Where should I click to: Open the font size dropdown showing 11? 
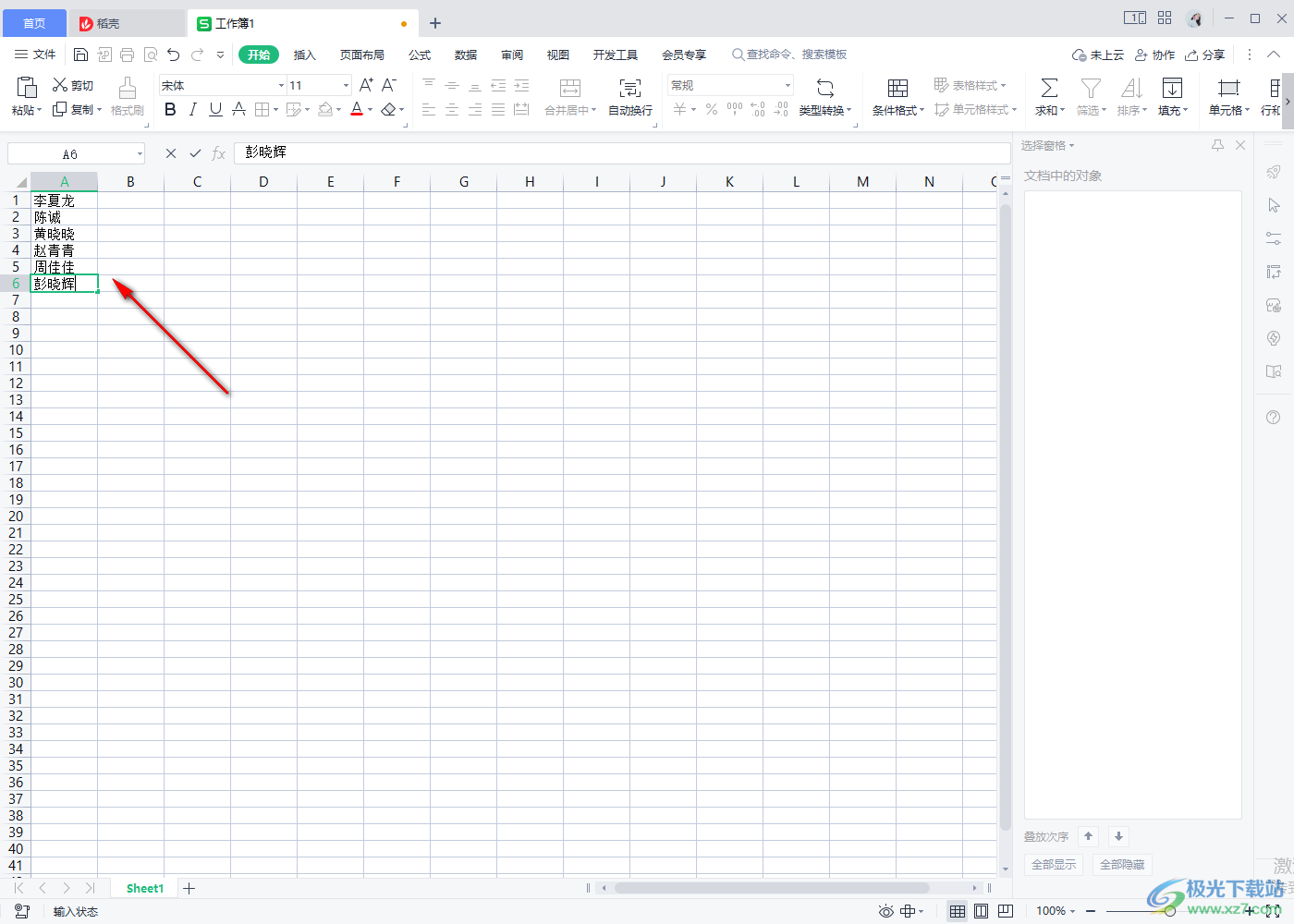click(x=347, y=85)
